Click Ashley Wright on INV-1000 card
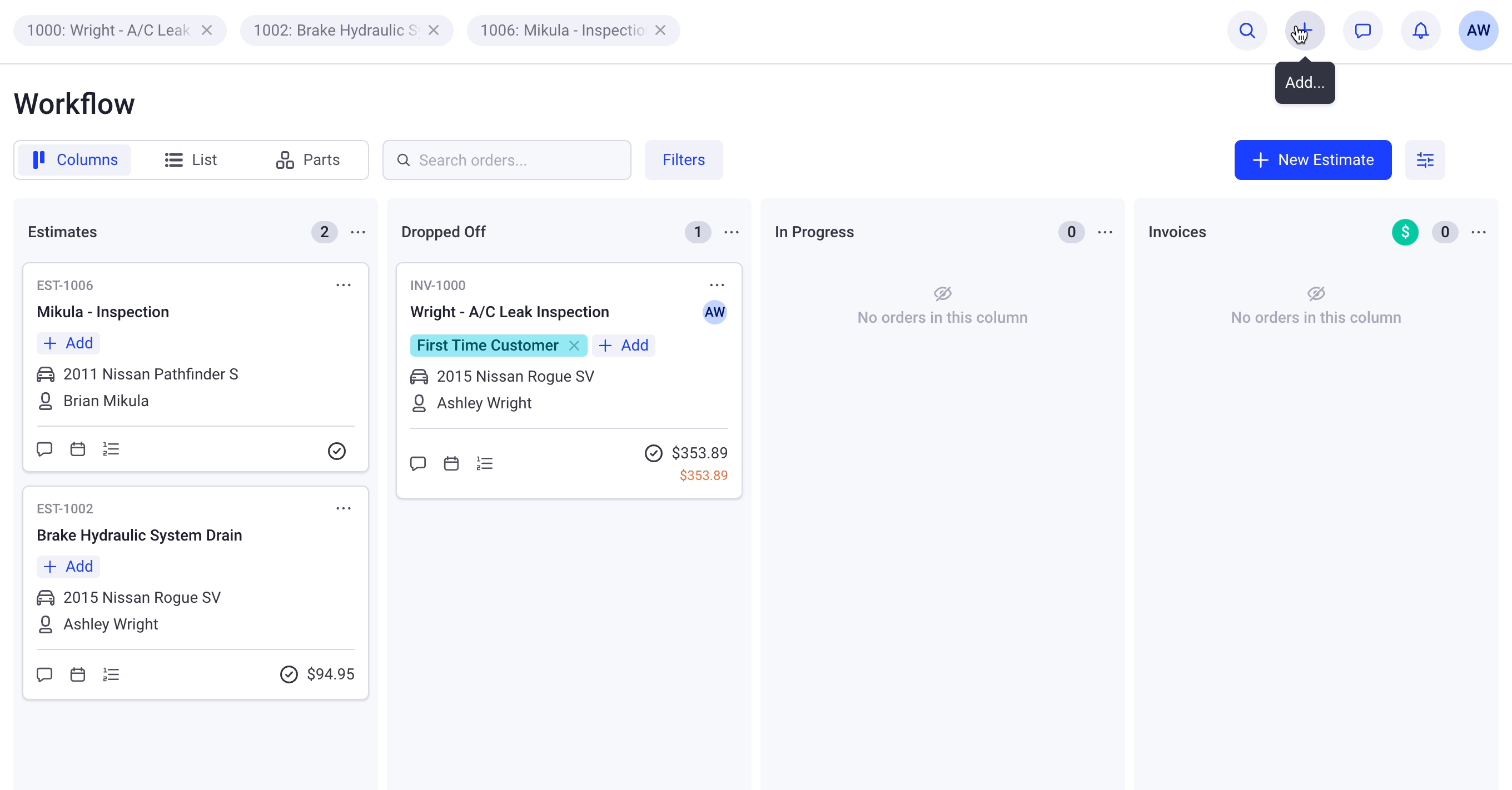 pyautogui.click(x=484, y=403)
